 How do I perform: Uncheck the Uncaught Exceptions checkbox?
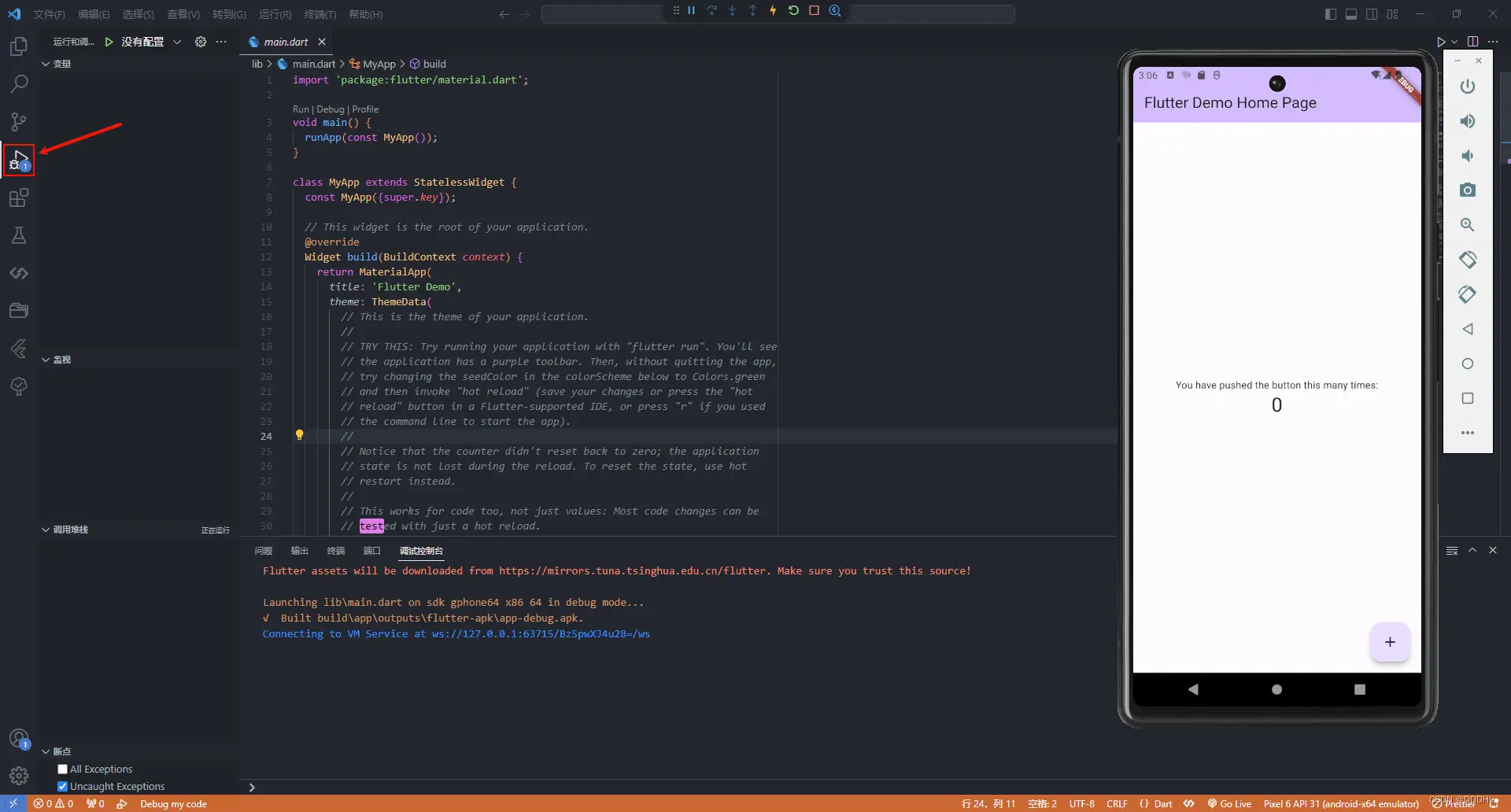(63, 787)
